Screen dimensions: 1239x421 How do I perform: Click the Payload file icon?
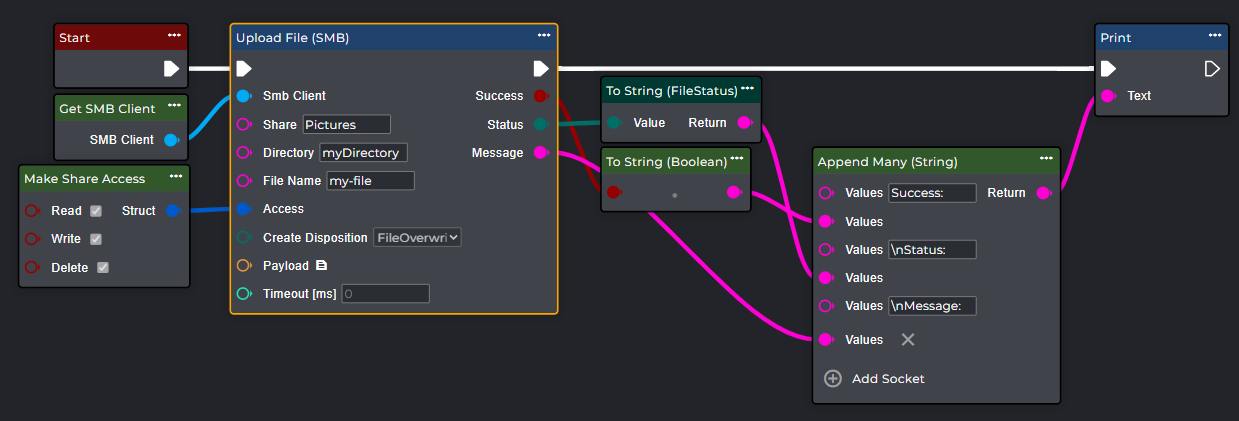[x=321, y=266]
